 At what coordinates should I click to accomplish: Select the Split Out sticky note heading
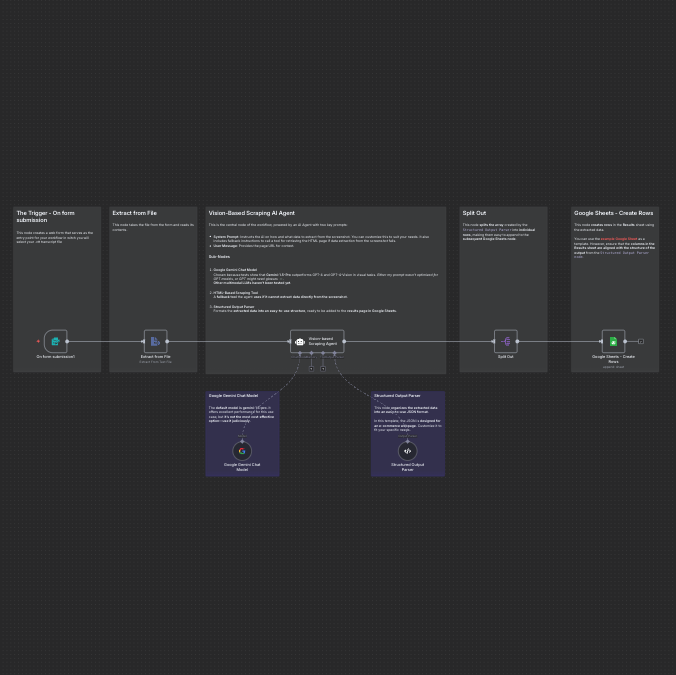[x=474, y=213]
